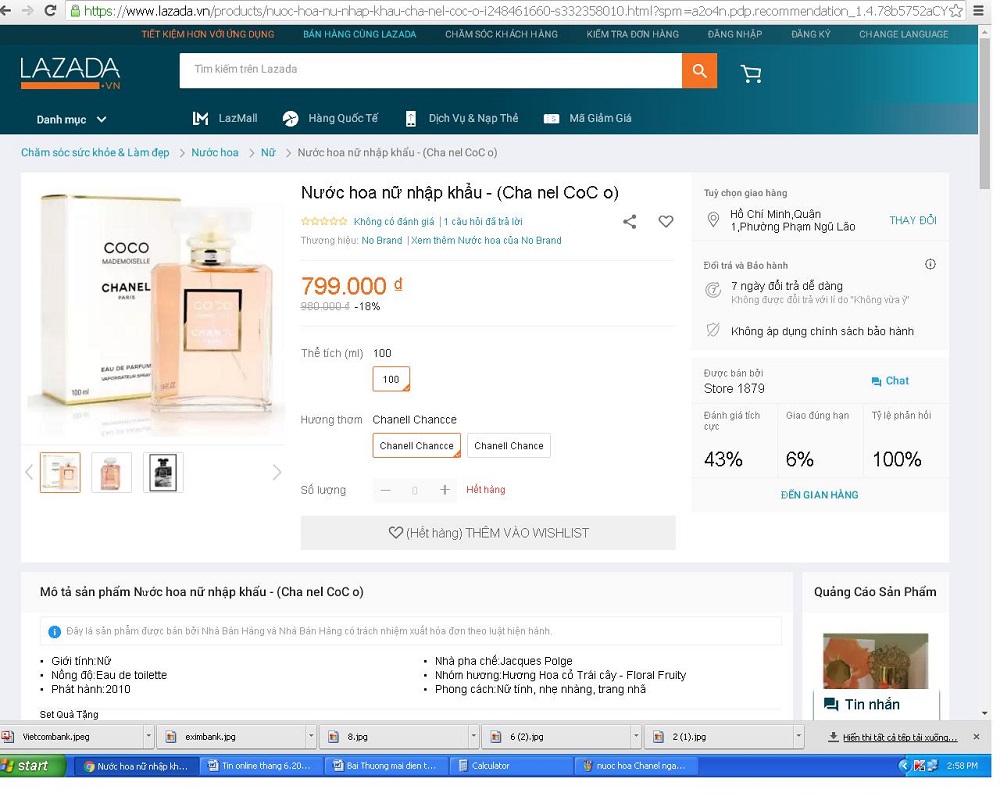Click Chăm sóc sức khỏe & Làm đẹp breadcrumb

click(95, 152)
